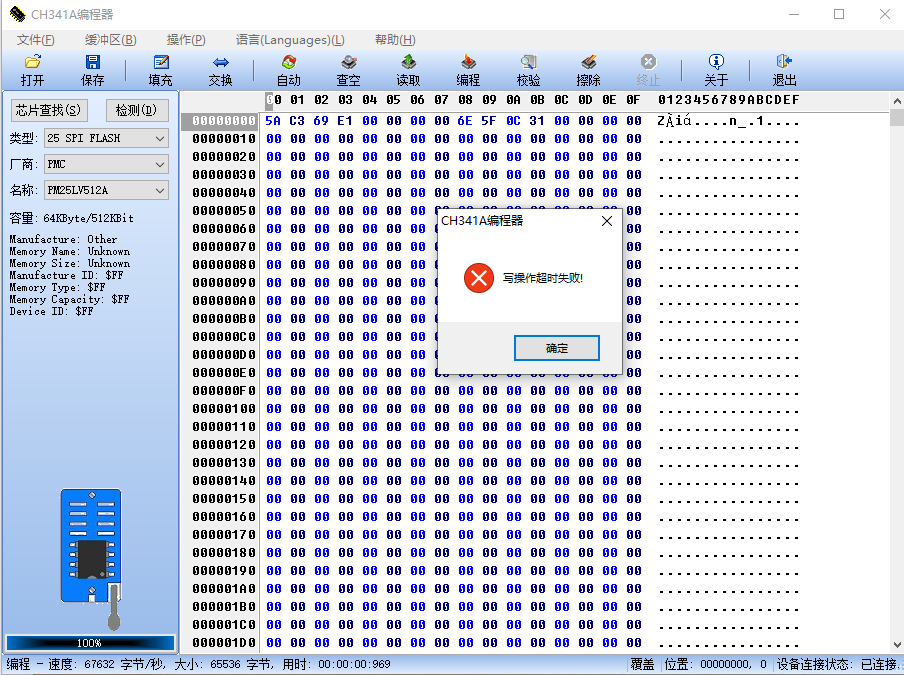The image size is (904, 675).
Task: Click the 退出 (Exit) toolbar icon
Action: [784, 62]
